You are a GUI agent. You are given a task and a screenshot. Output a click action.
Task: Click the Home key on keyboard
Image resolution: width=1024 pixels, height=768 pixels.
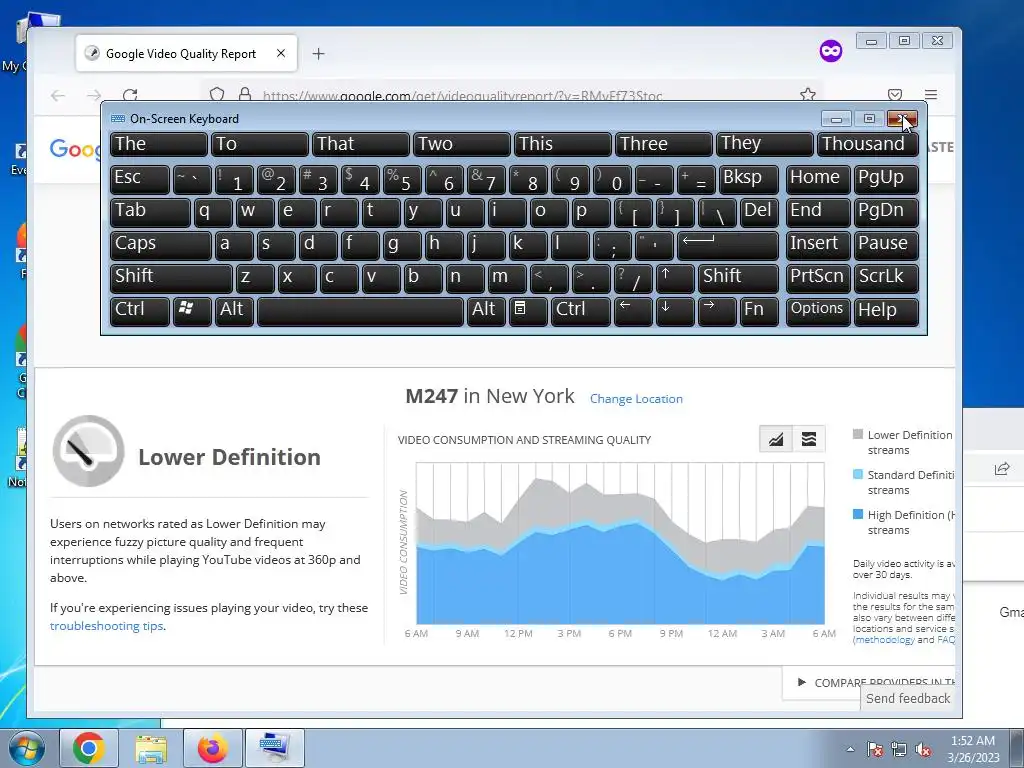[818, 180]
